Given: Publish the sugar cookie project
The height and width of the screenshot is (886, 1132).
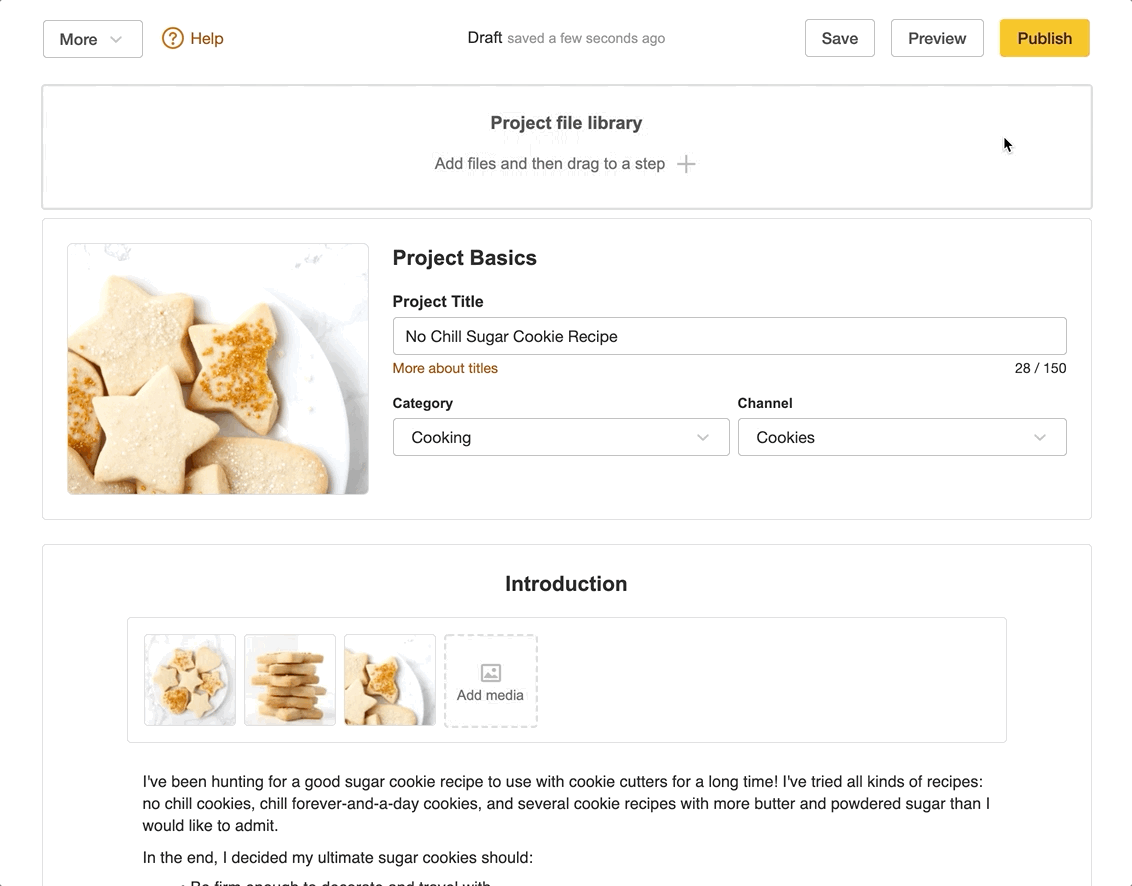Looking at the screenshot, I should [x=1044, y=38].
